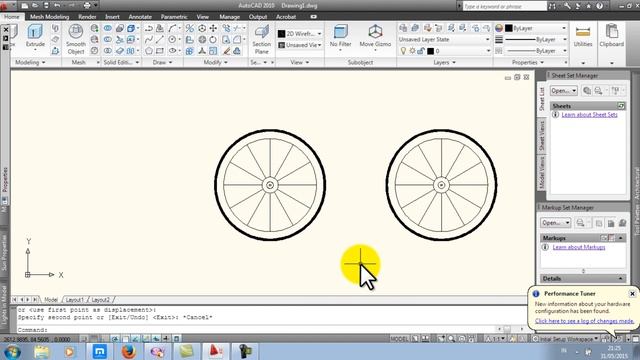Toggle layer 0 on/off lightbulb
Screen dimensions: 640x360
pyautogui.click(x=403, y=51)
